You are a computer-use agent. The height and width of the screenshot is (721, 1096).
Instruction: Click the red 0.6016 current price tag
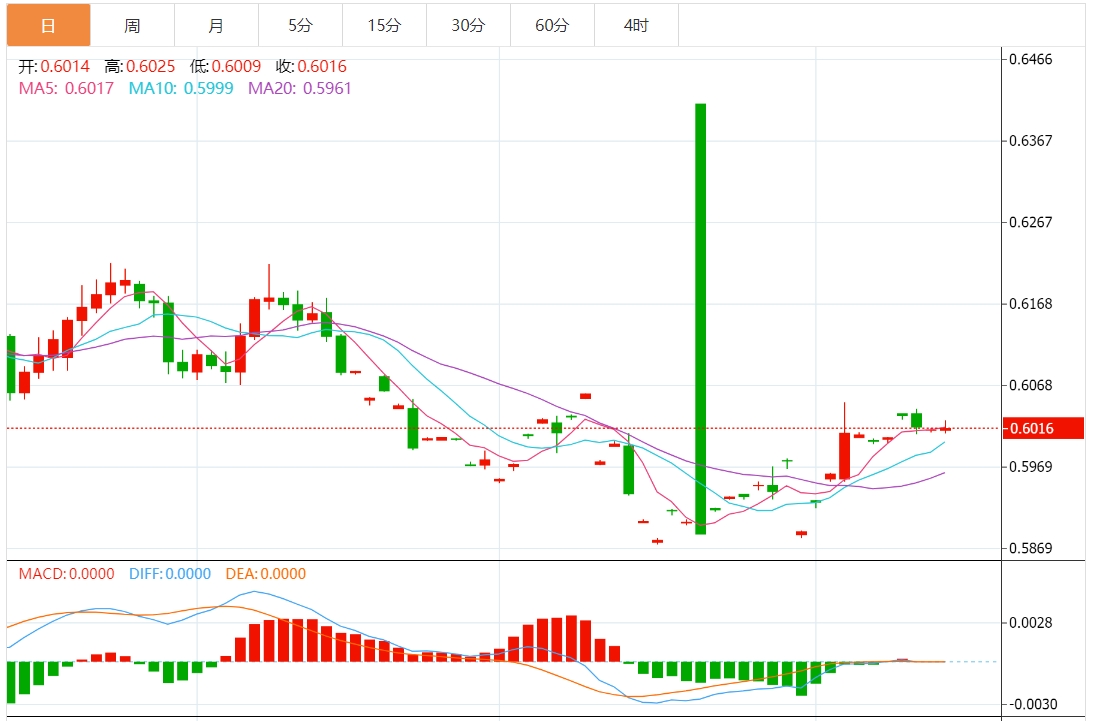[x=1043, y=428]
